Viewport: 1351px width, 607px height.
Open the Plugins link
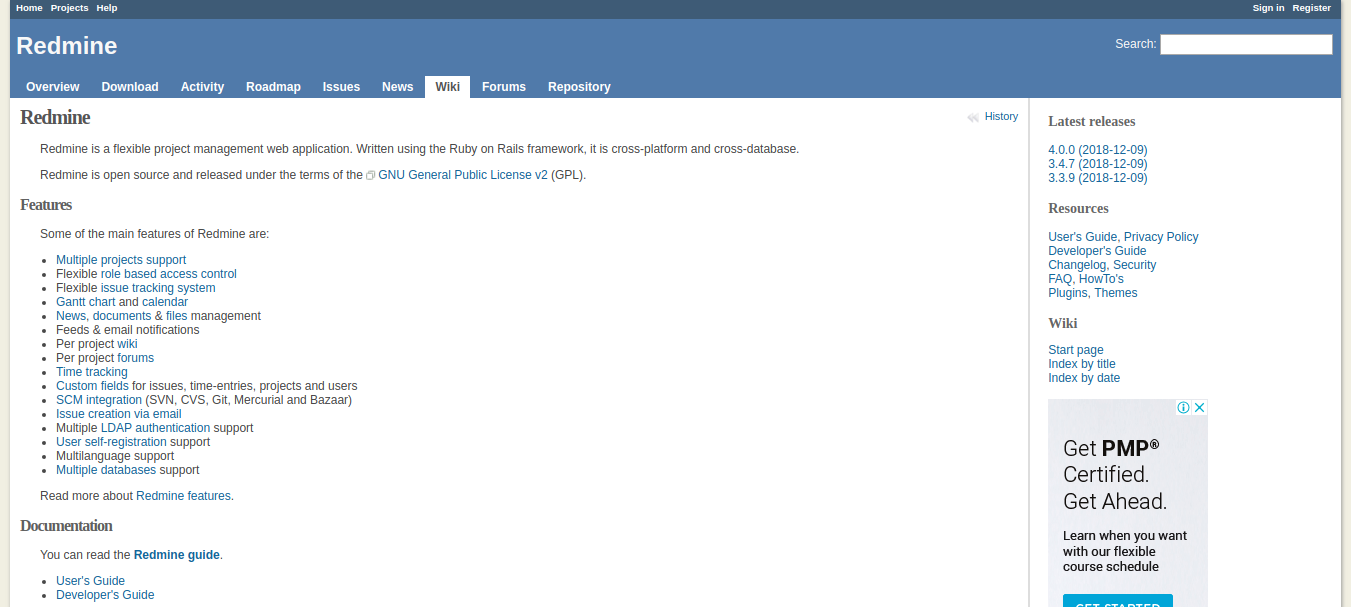pos(1067,293)
